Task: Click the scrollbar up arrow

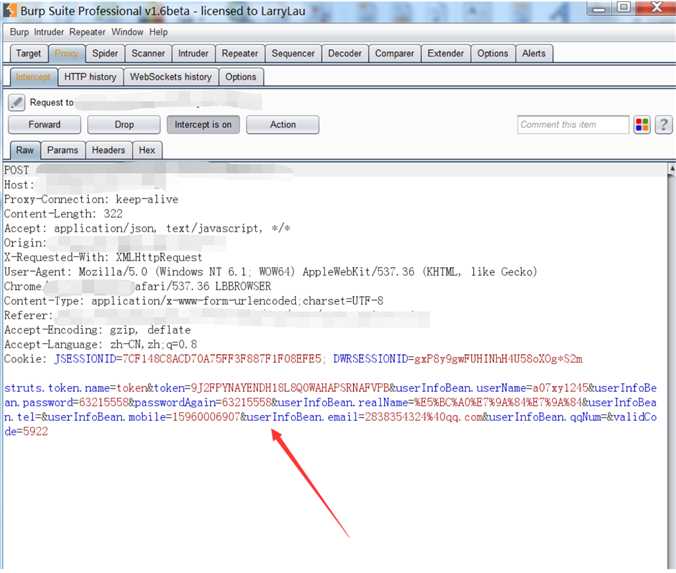Action: [x=672, y=169]
